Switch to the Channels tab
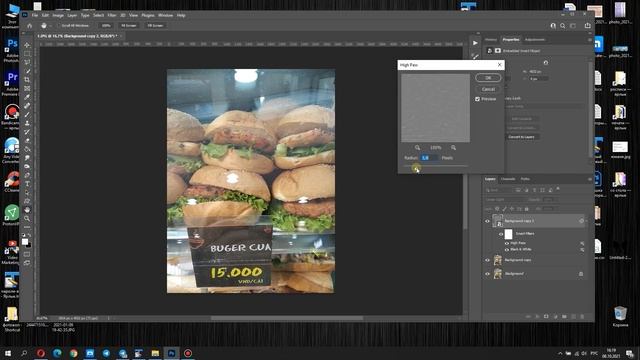Screen dimensions: 640x360 508,179
